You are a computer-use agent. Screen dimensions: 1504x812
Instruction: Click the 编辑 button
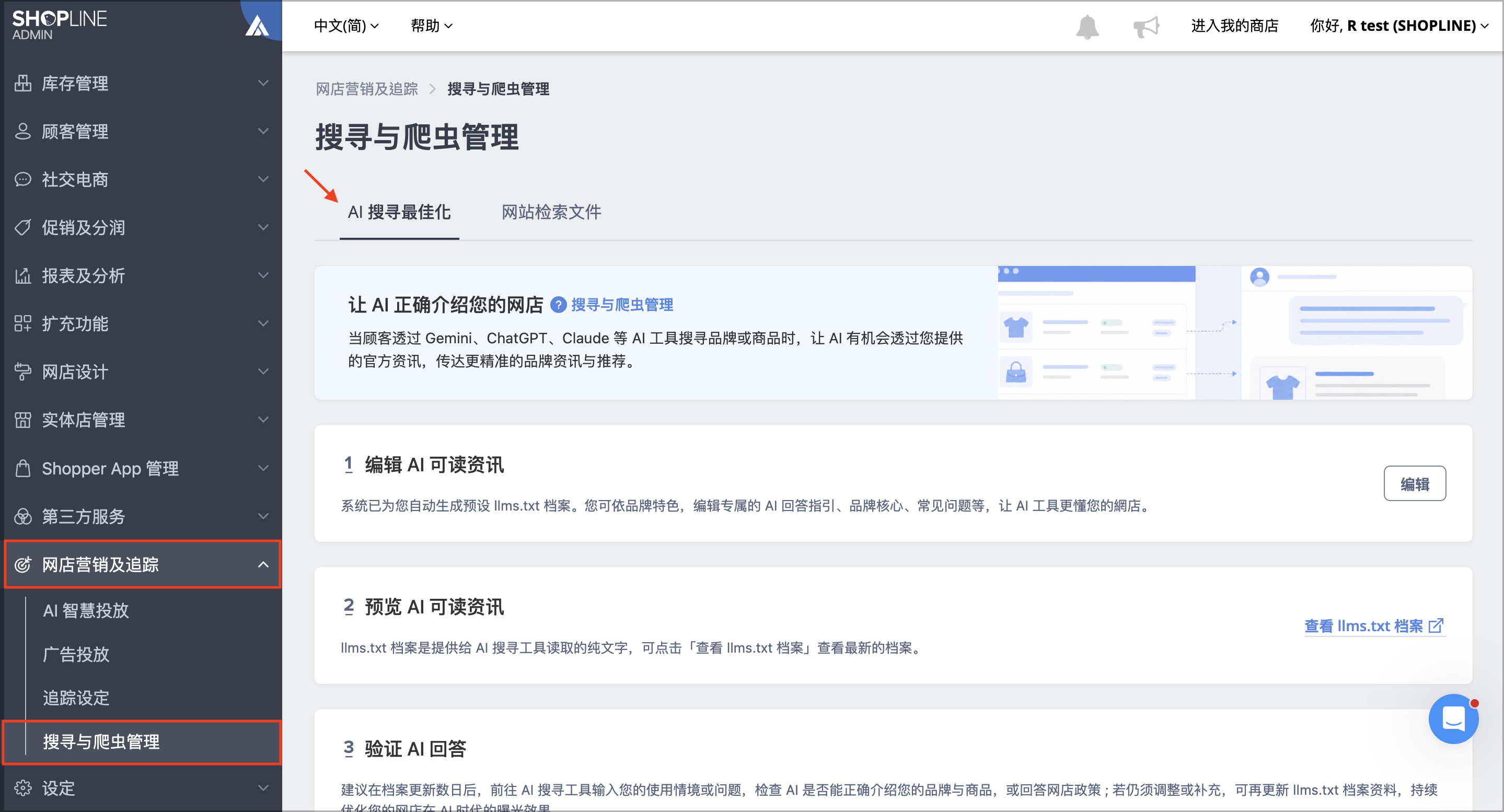coord(1415,484)
